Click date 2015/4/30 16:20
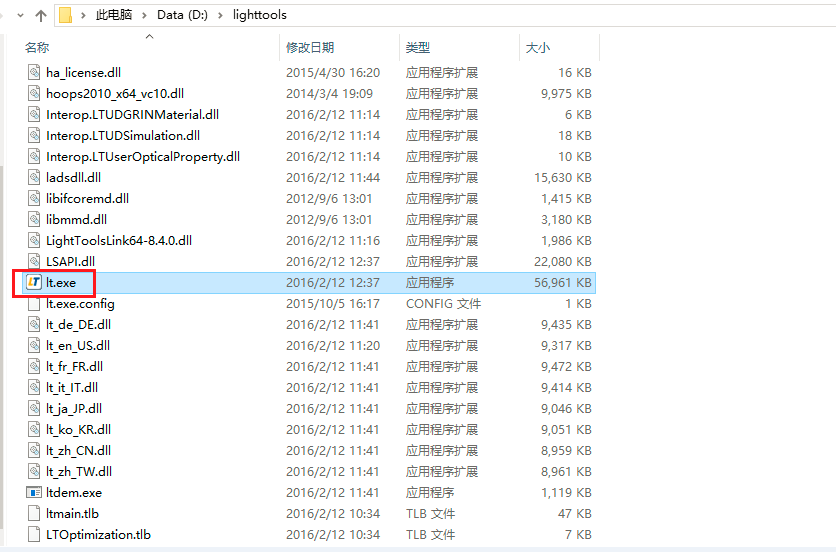836x552 pixels. 333,73
